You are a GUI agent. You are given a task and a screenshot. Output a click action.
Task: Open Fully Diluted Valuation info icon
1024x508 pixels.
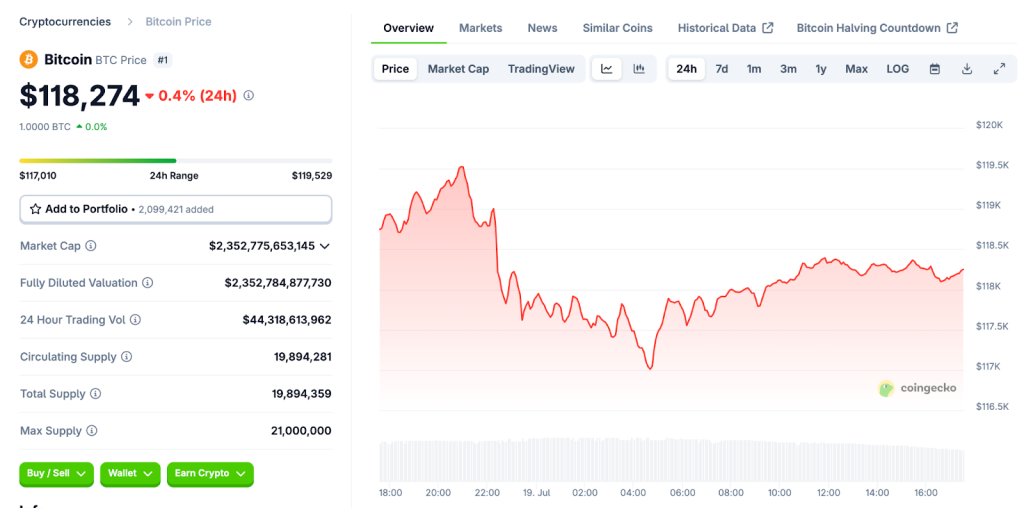tap(148, 283)
